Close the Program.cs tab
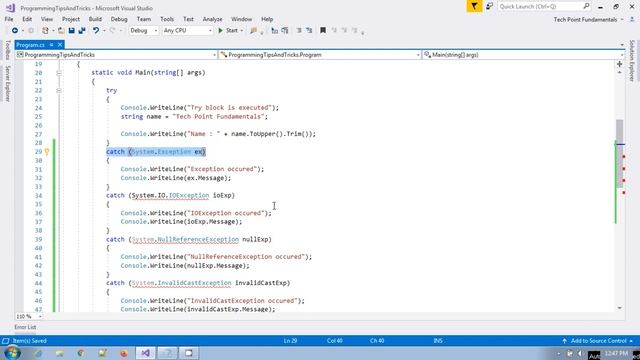 pos(60,45)
